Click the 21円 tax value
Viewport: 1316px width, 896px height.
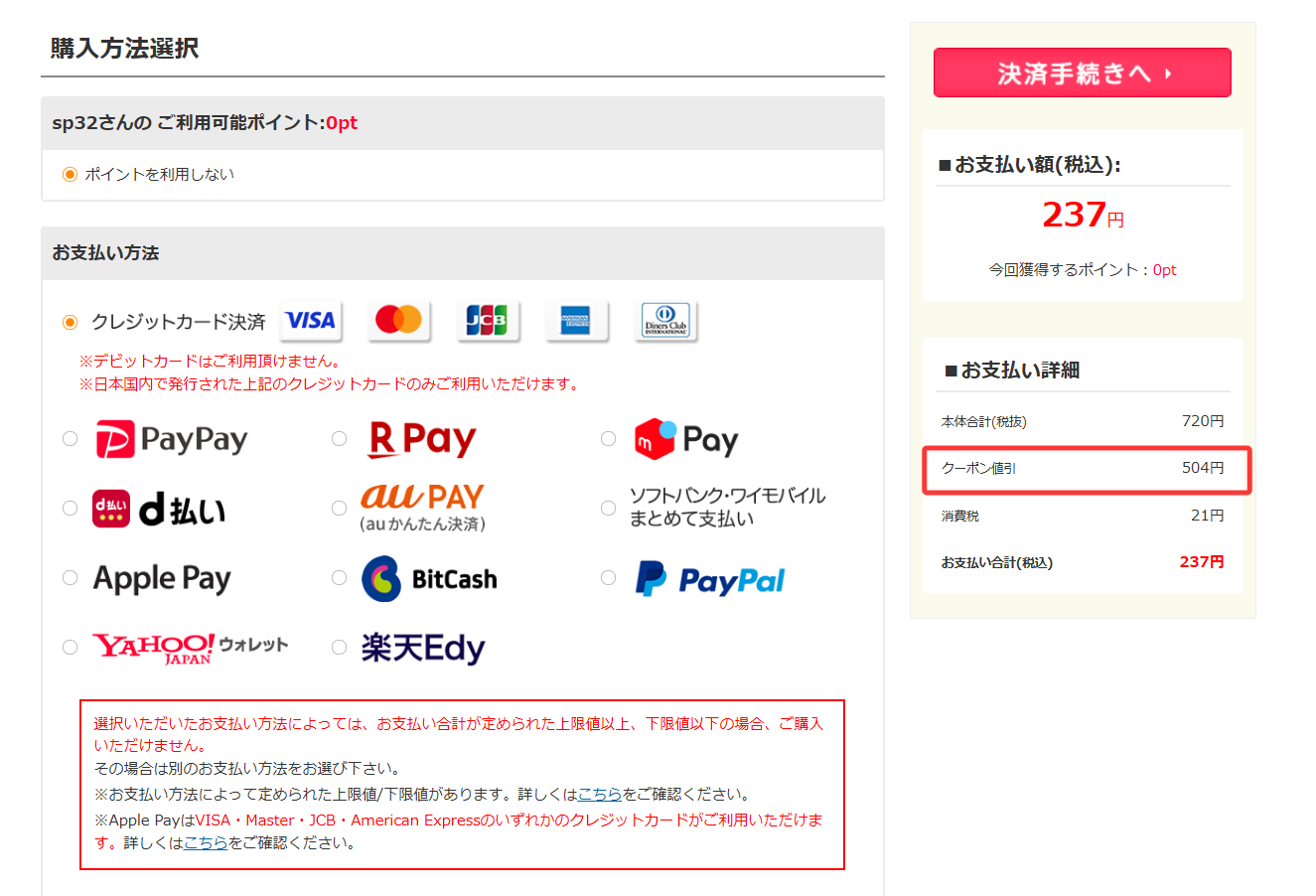(x=1208, y=516)
